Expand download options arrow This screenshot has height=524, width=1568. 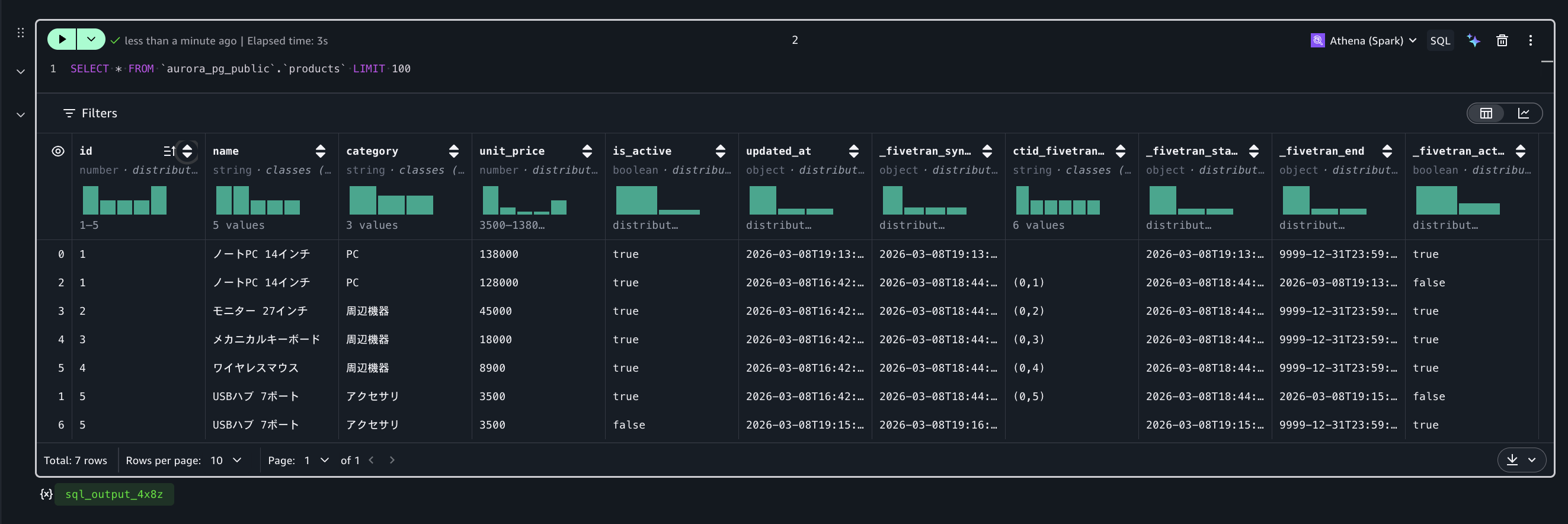point(1532,460)
